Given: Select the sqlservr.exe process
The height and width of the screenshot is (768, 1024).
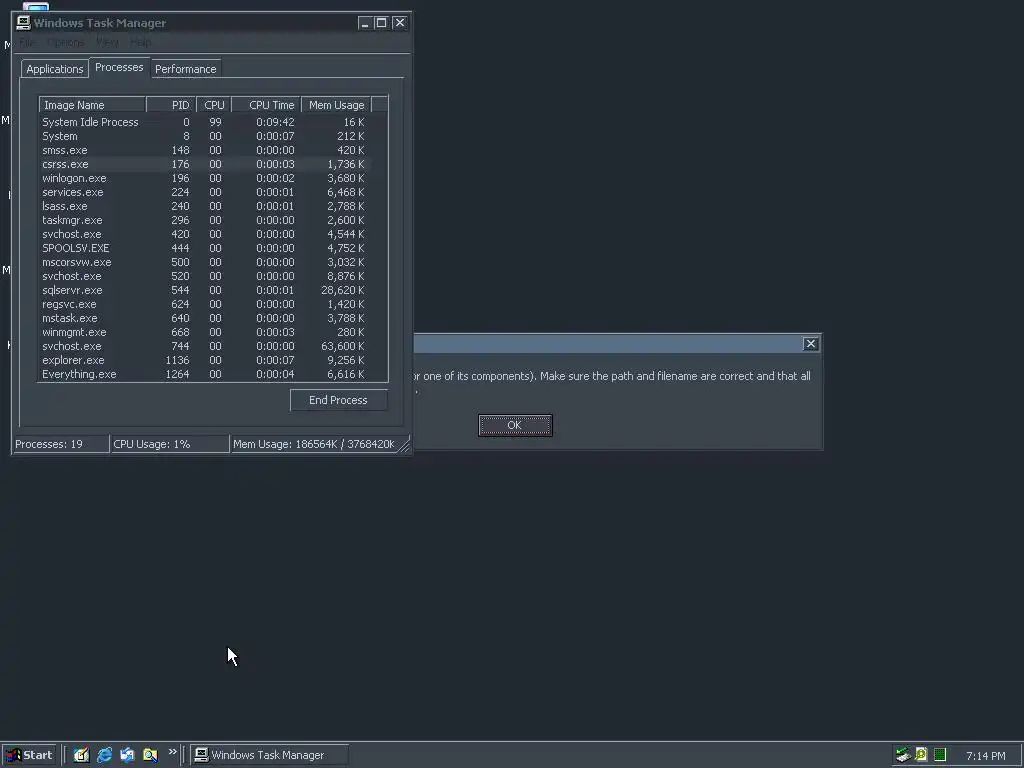Looking at the screenshot, I should coord(205,291).
